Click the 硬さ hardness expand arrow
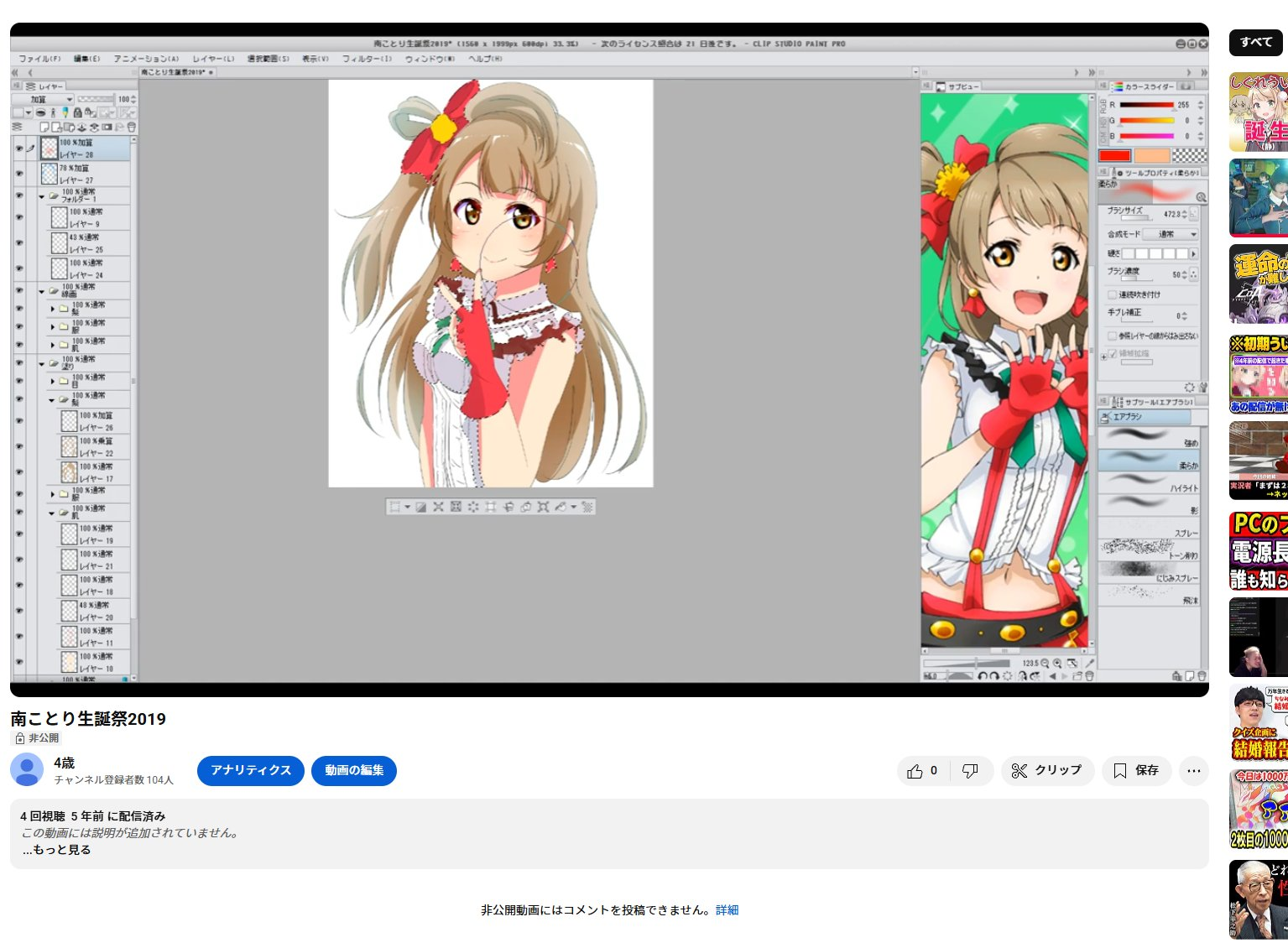 [1194, 254]
